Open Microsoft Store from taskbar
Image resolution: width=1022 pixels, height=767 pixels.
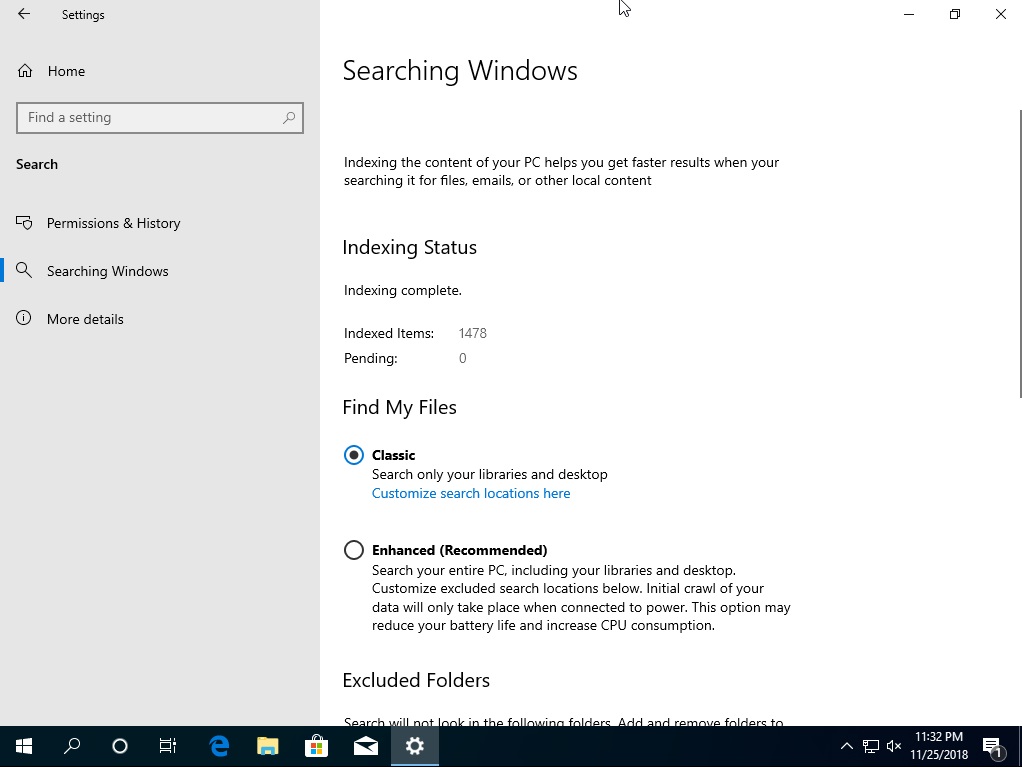317,746
